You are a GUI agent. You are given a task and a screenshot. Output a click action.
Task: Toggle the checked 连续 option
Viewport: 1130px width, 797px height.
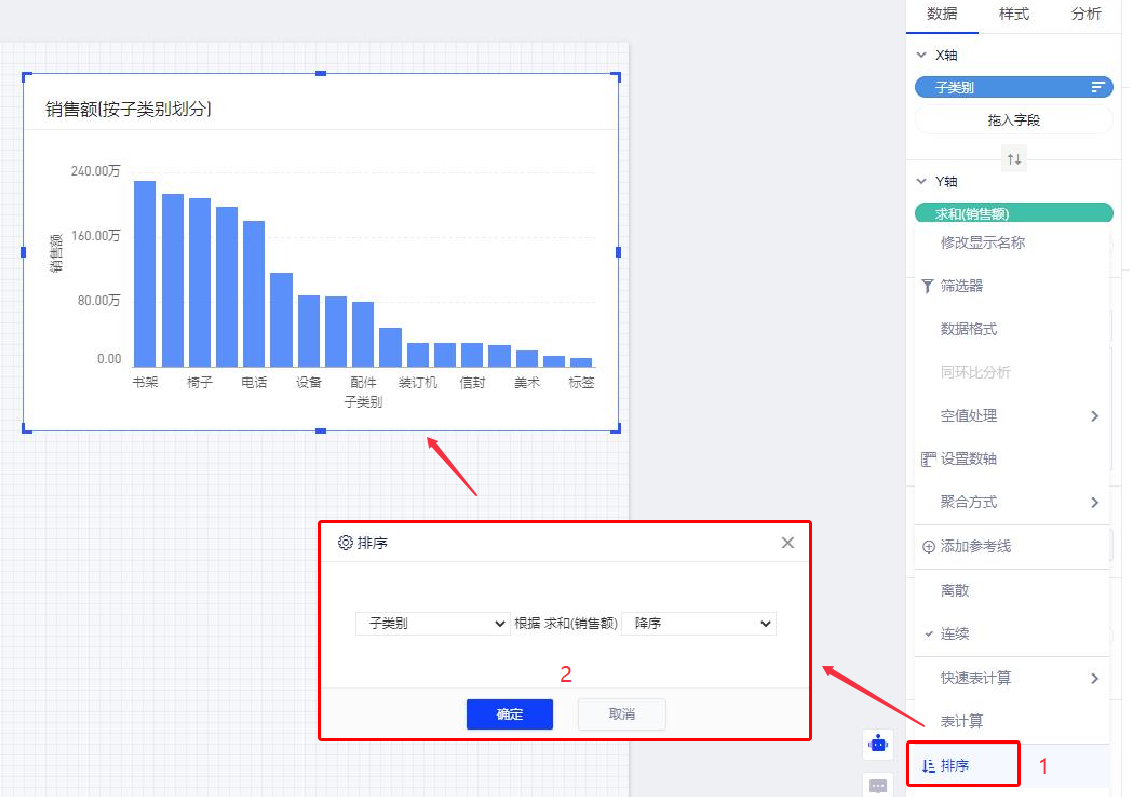pyautogui.click(x=954, y=634)
